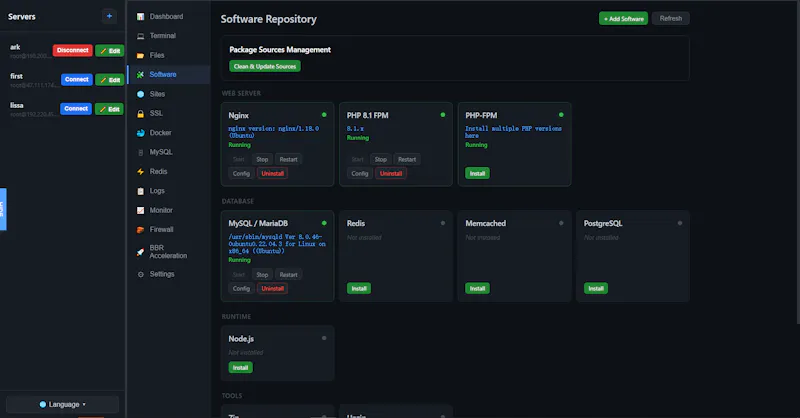Stop the Nginx service

(x=262, y=159)
